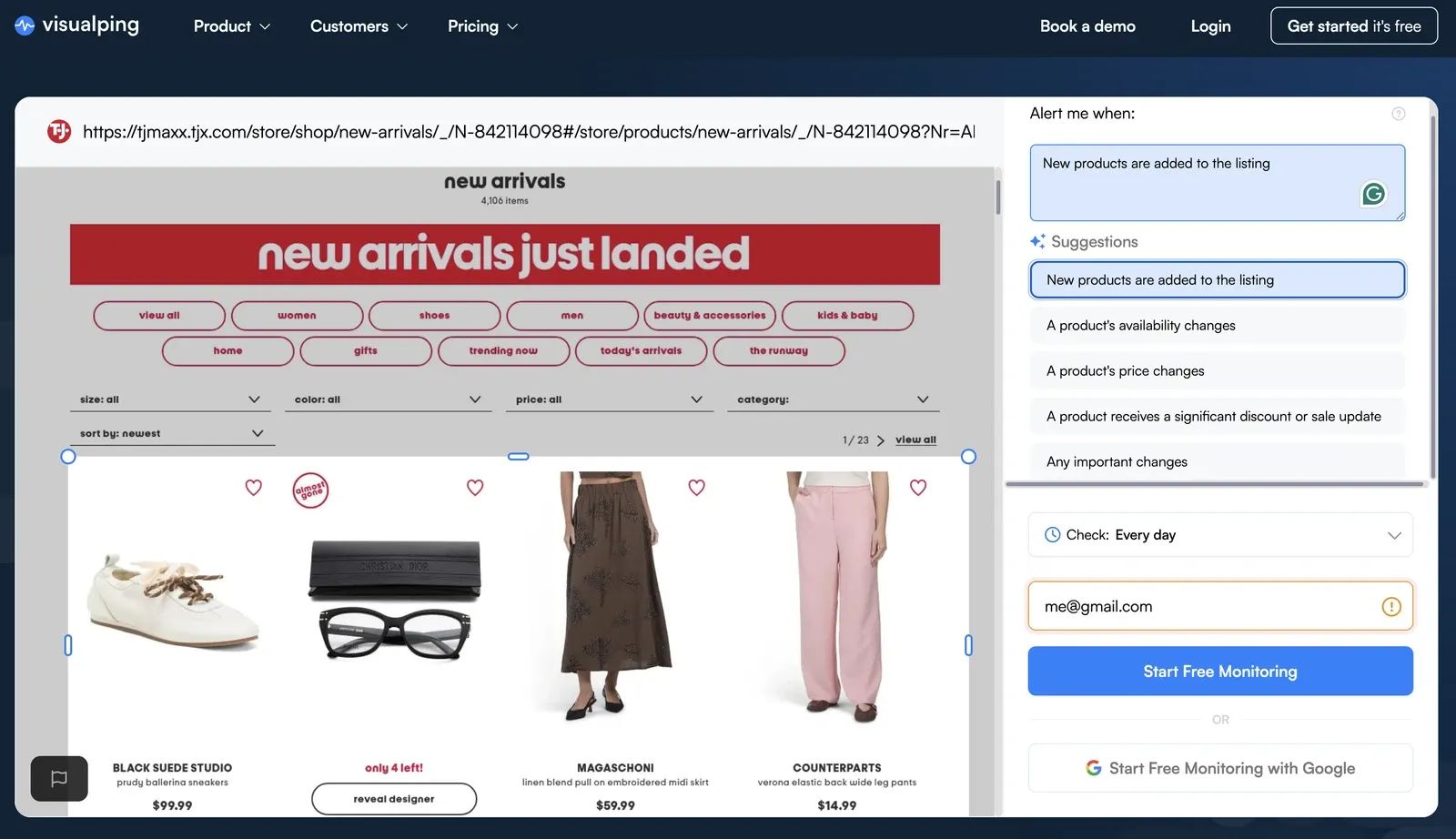Select the women category pill
Screen dimensions: 1456x839
(x=297, y=316)
